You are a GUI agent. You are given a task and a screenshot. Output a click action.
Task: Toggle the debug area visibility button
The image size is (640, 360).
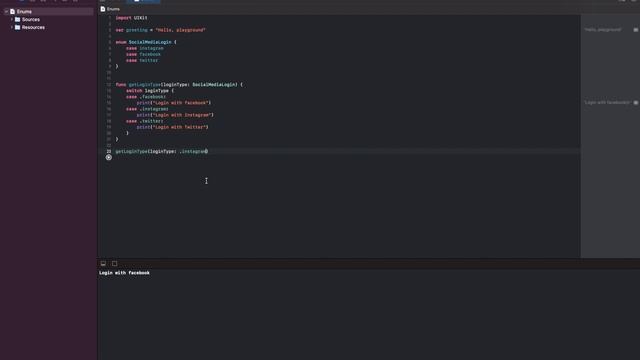[103, 264]
